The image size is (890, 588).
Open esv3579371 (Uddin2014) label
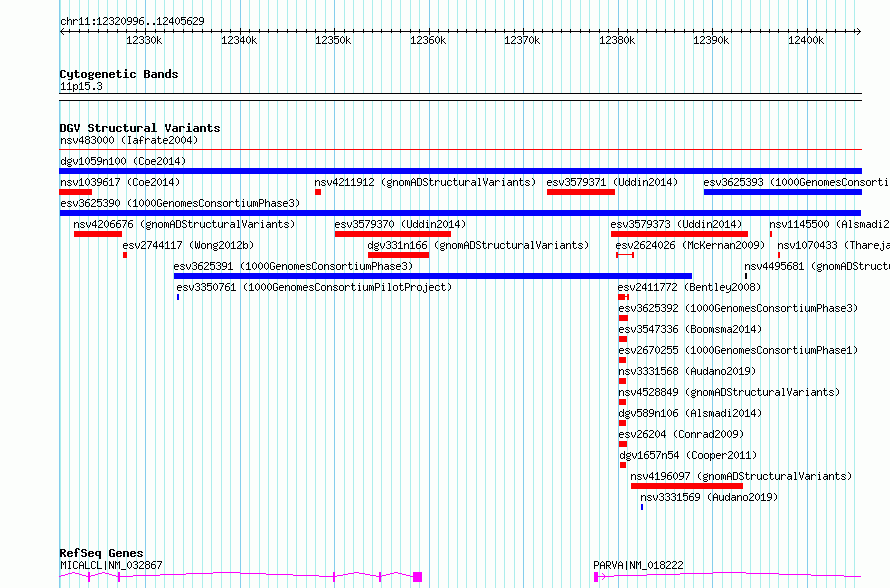tap(612, 182)
